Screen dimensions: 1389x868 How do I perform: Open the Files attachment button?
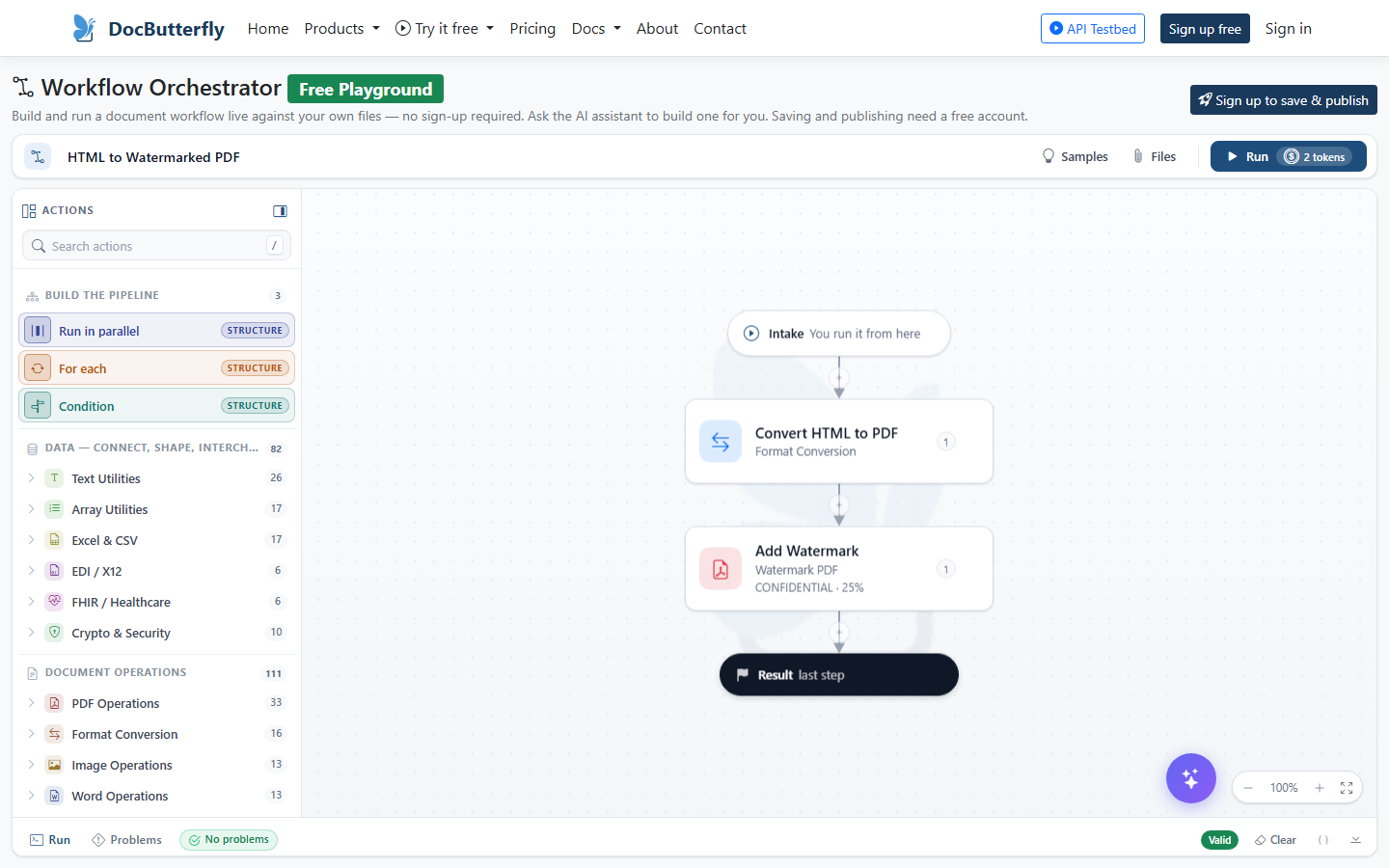(x=1154, y=156)
